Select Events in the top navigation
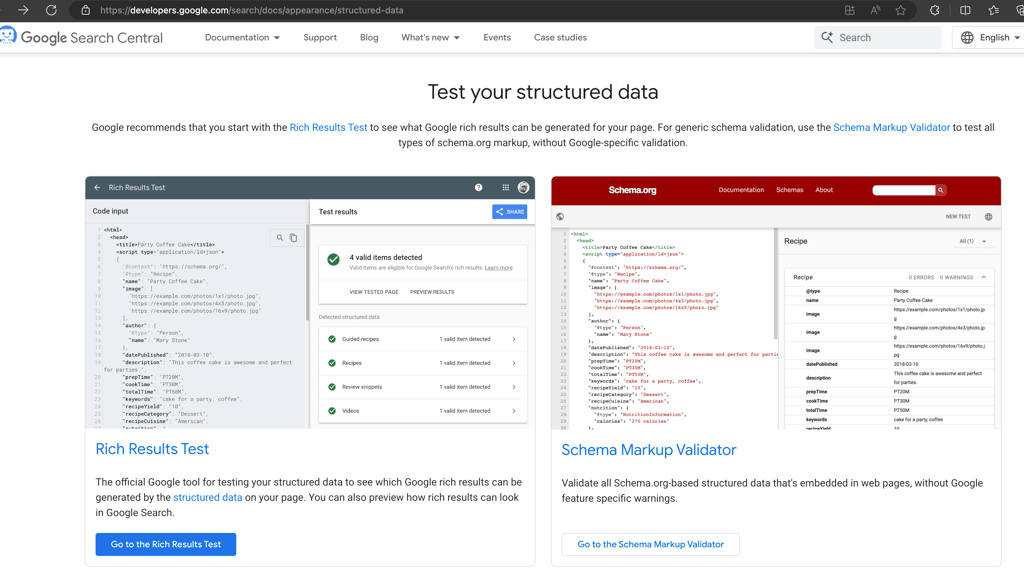 pos(497,38)
